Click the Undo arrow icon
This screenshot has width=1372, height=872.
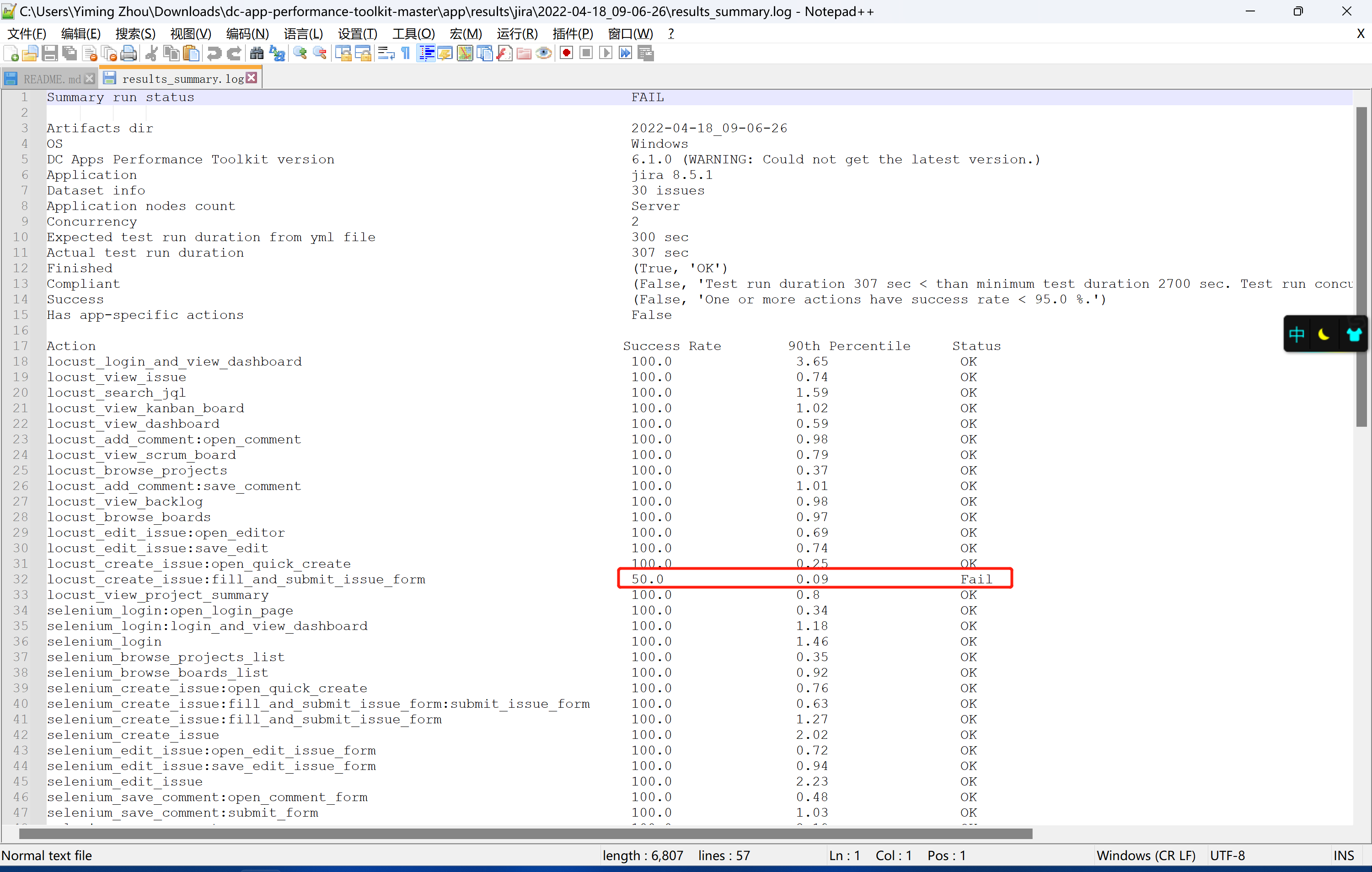(214, 54)
